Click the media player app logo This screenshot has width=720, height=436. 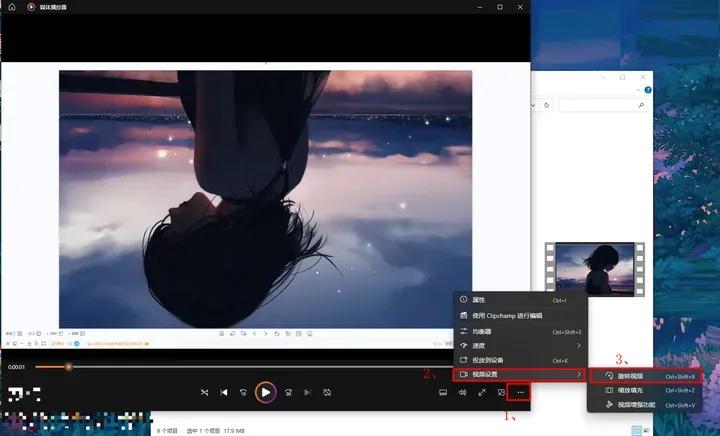point(31,7)
